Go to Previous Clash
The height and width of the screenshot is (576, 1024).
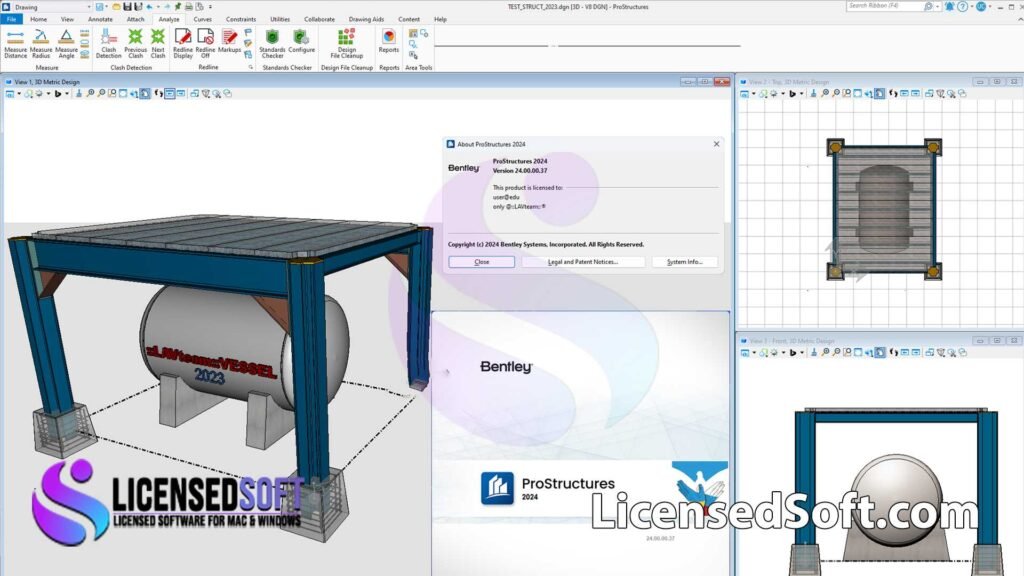pos(135,43)
